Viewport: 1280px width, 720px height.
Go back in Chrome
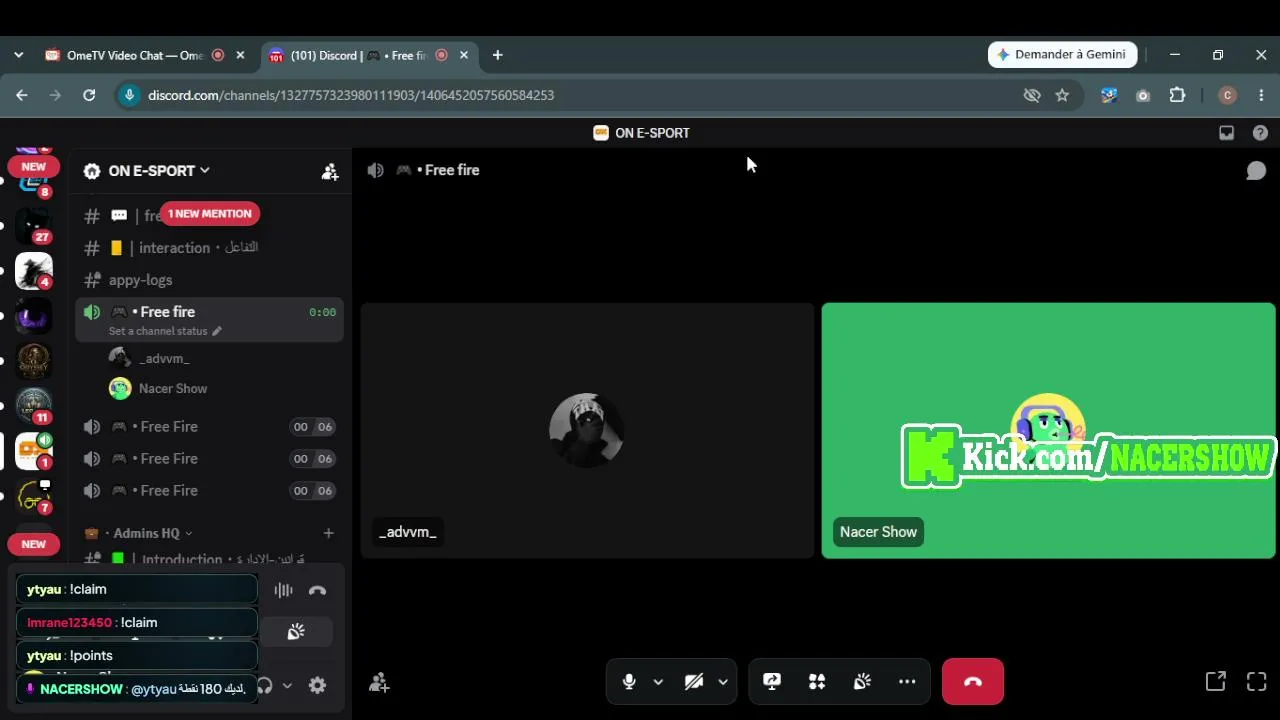coord(22,95)
